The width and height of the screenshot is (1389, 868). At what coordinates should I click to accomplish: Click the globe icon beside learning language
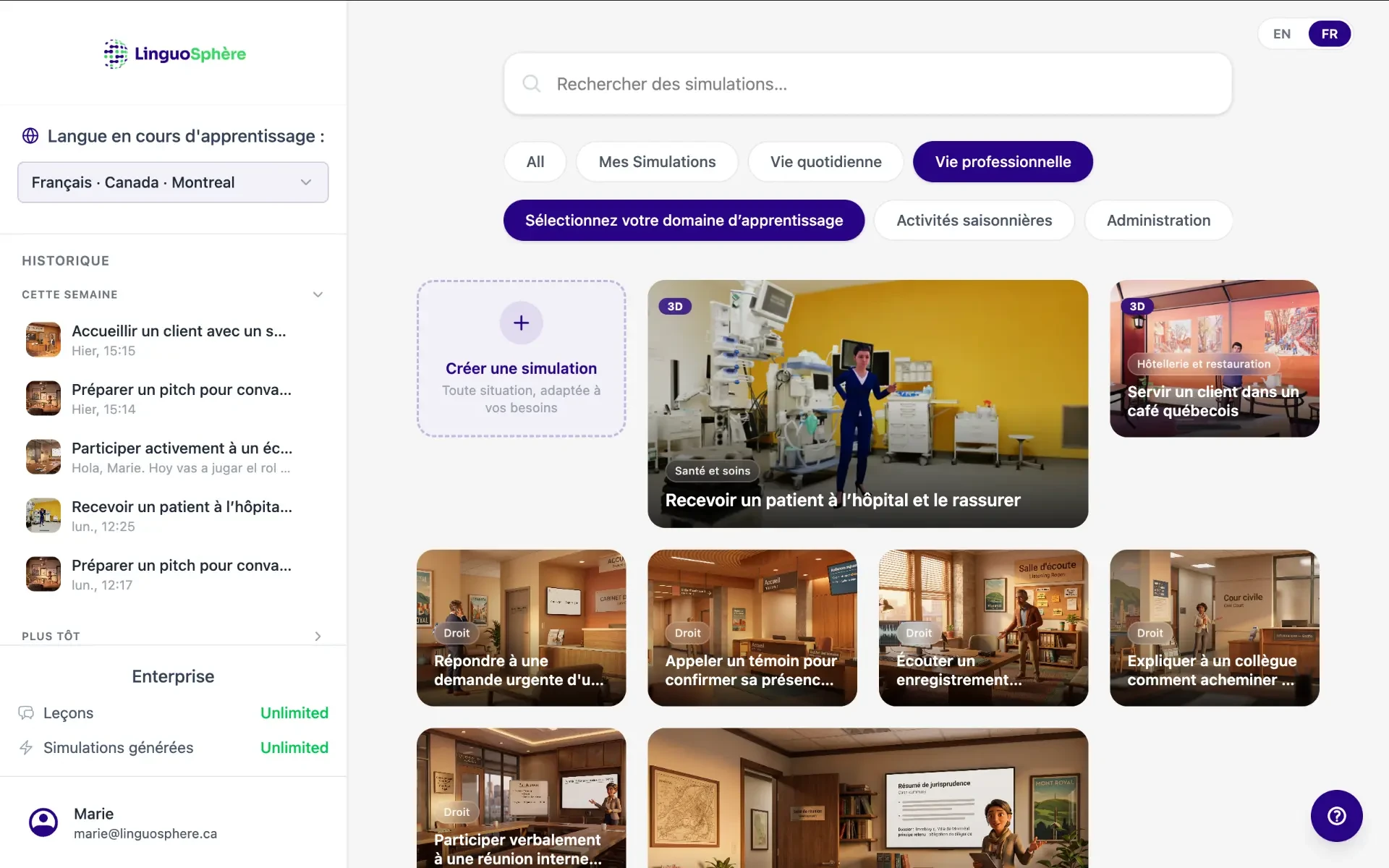30,136
